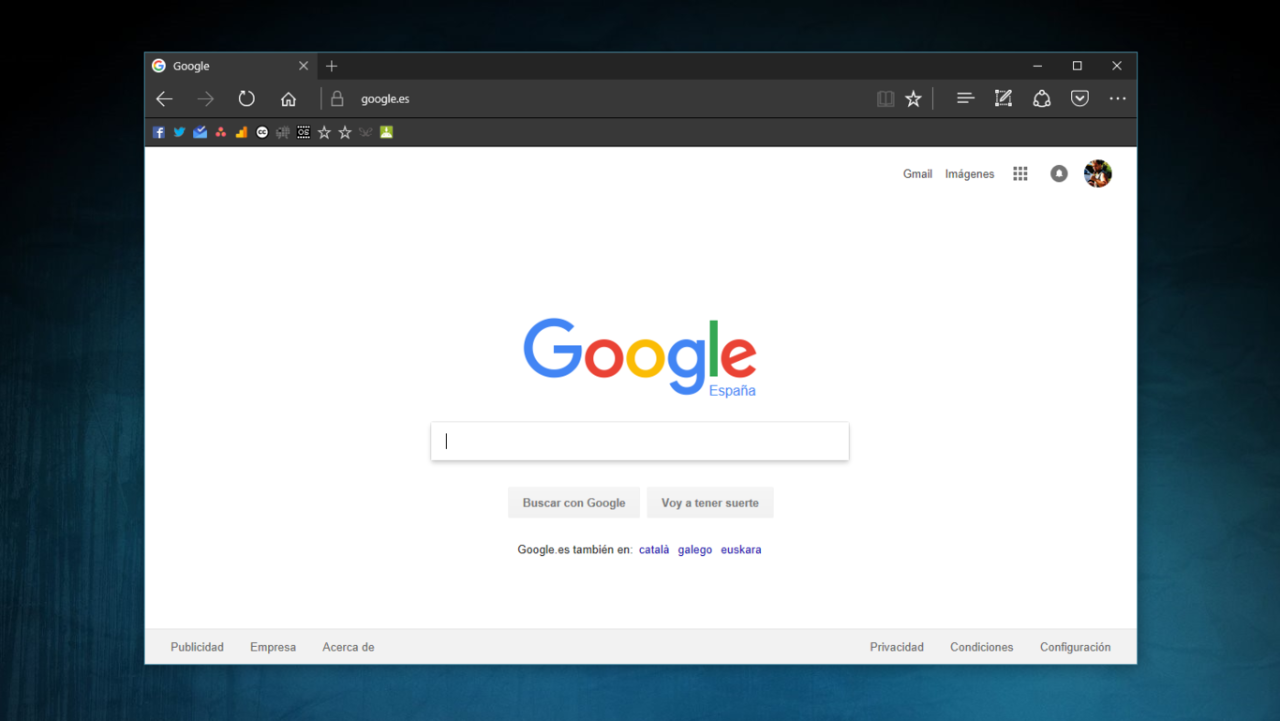
Task: Click inside the Google search box
Action: point(640,442)
